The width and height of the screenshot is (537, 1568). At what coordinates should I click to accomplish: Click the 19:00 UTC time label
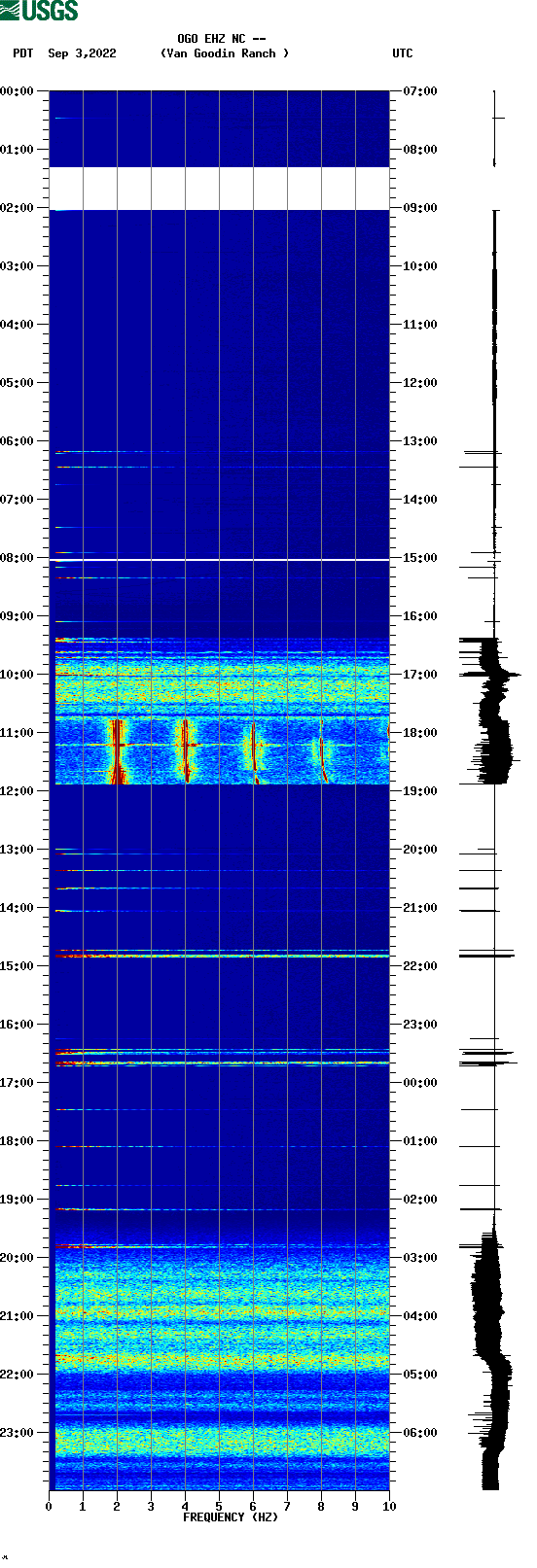pos(420,791)
